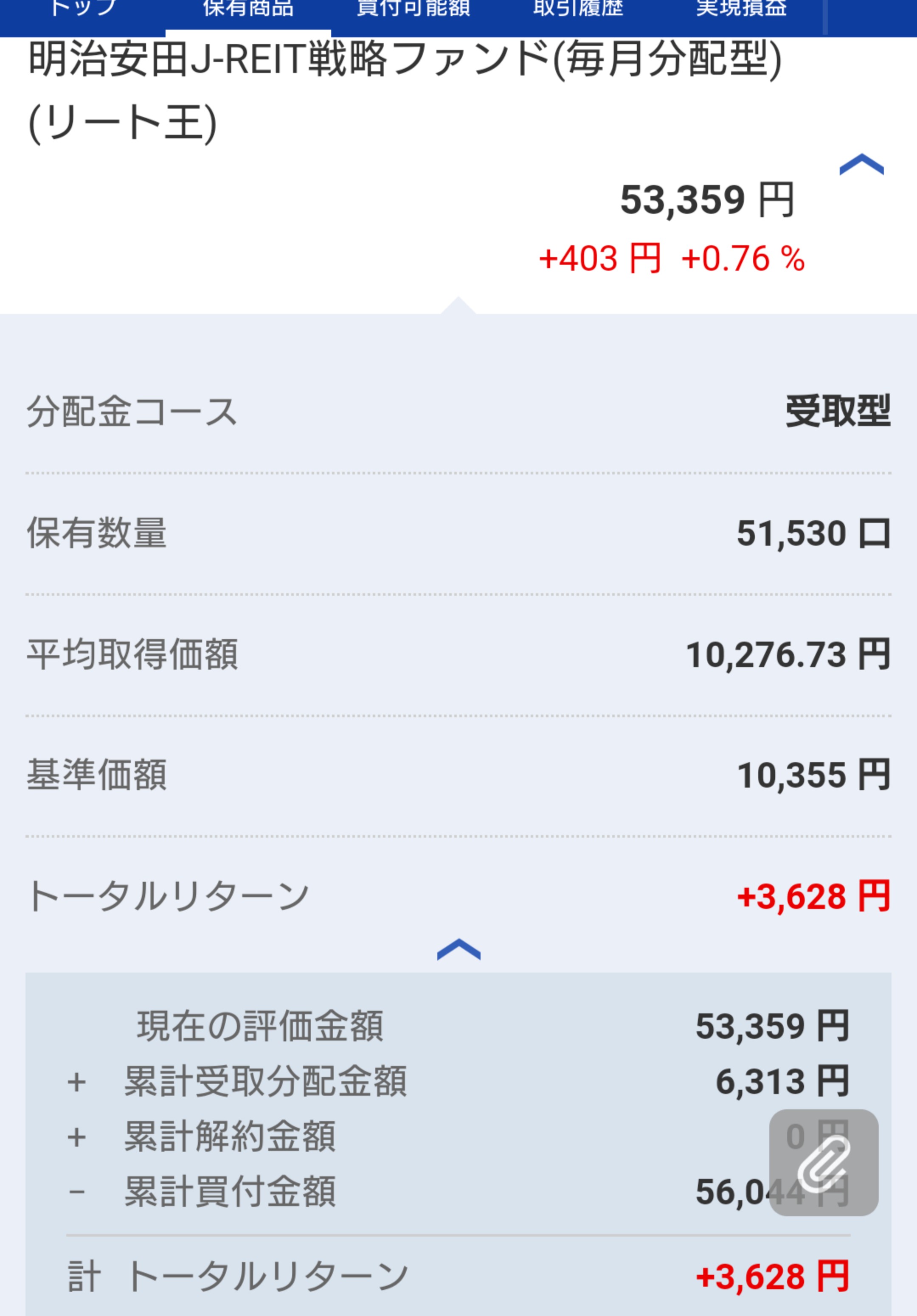
Task: Collapse the fund details with the top chevron
Action: 861,165
